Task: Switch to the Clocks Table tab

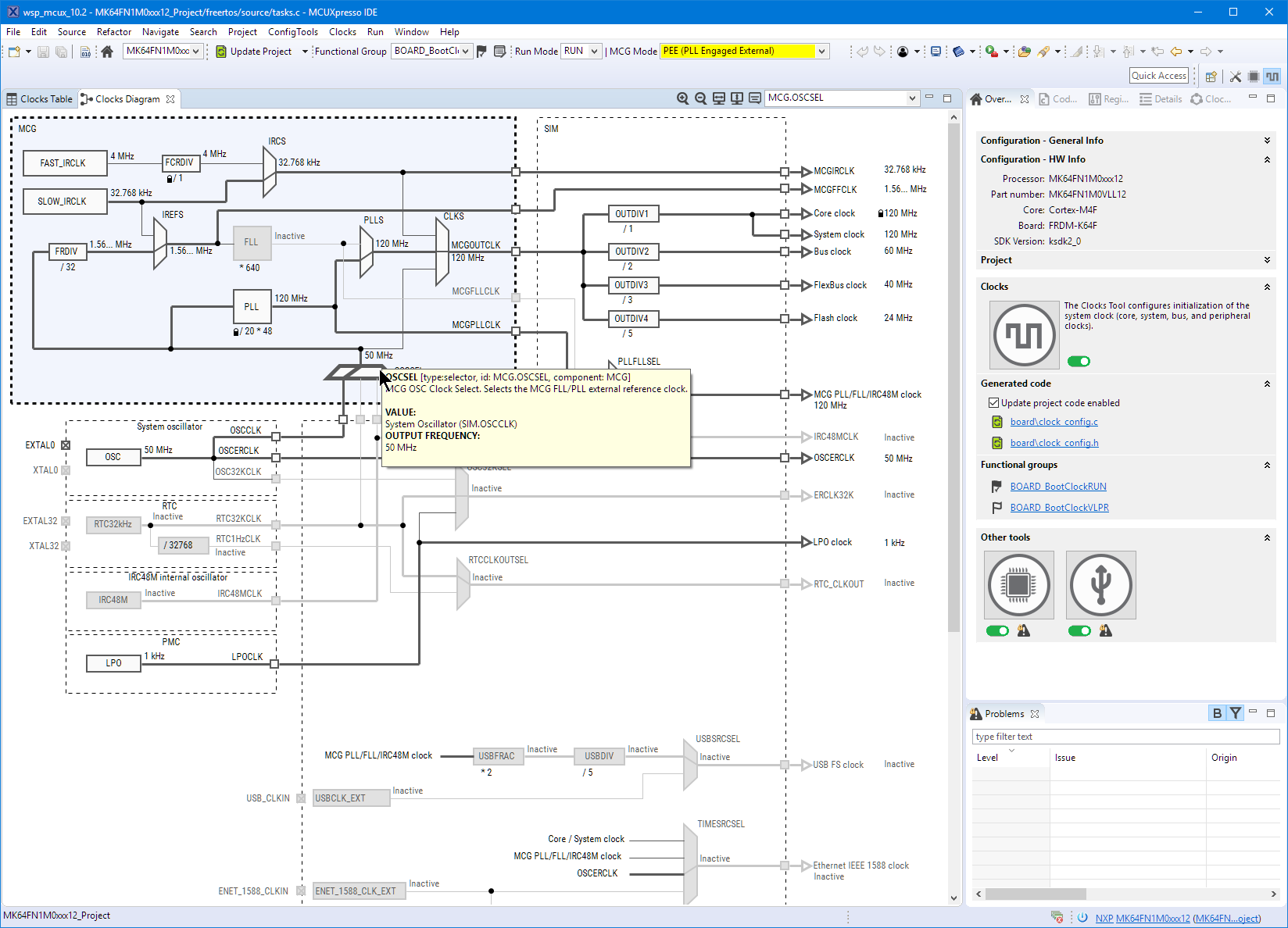Action: [40, 99]
